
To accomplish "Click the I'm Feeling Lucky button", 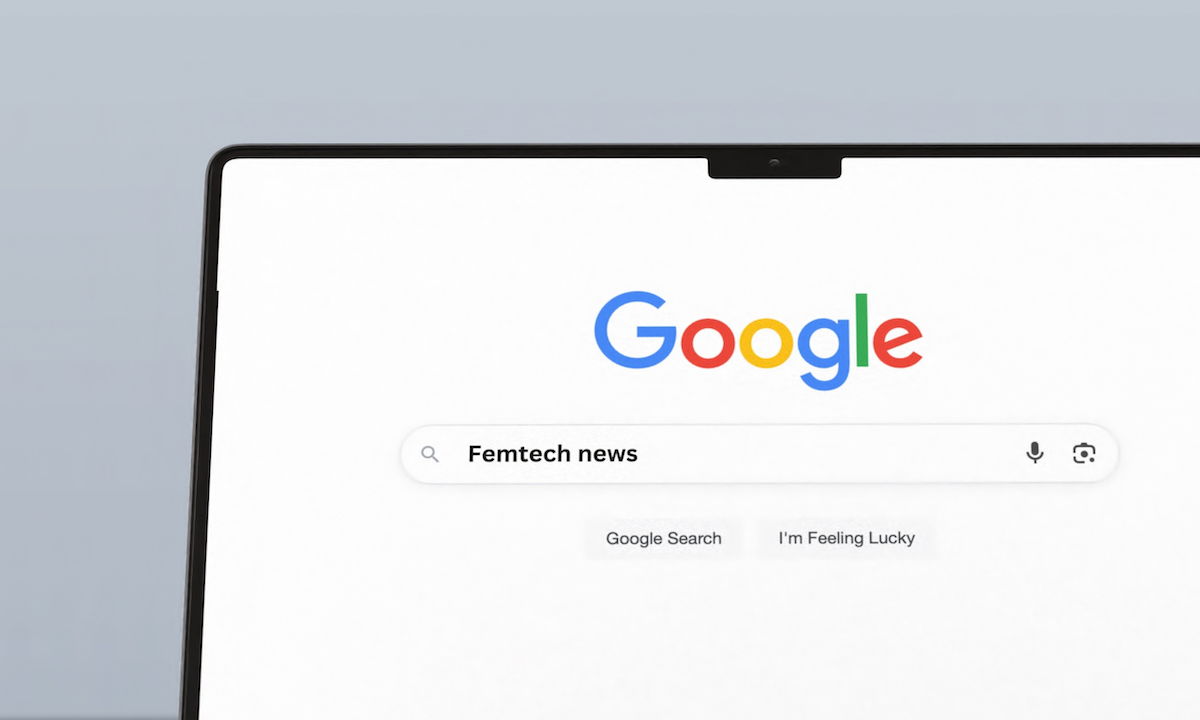I will (847, 538).
